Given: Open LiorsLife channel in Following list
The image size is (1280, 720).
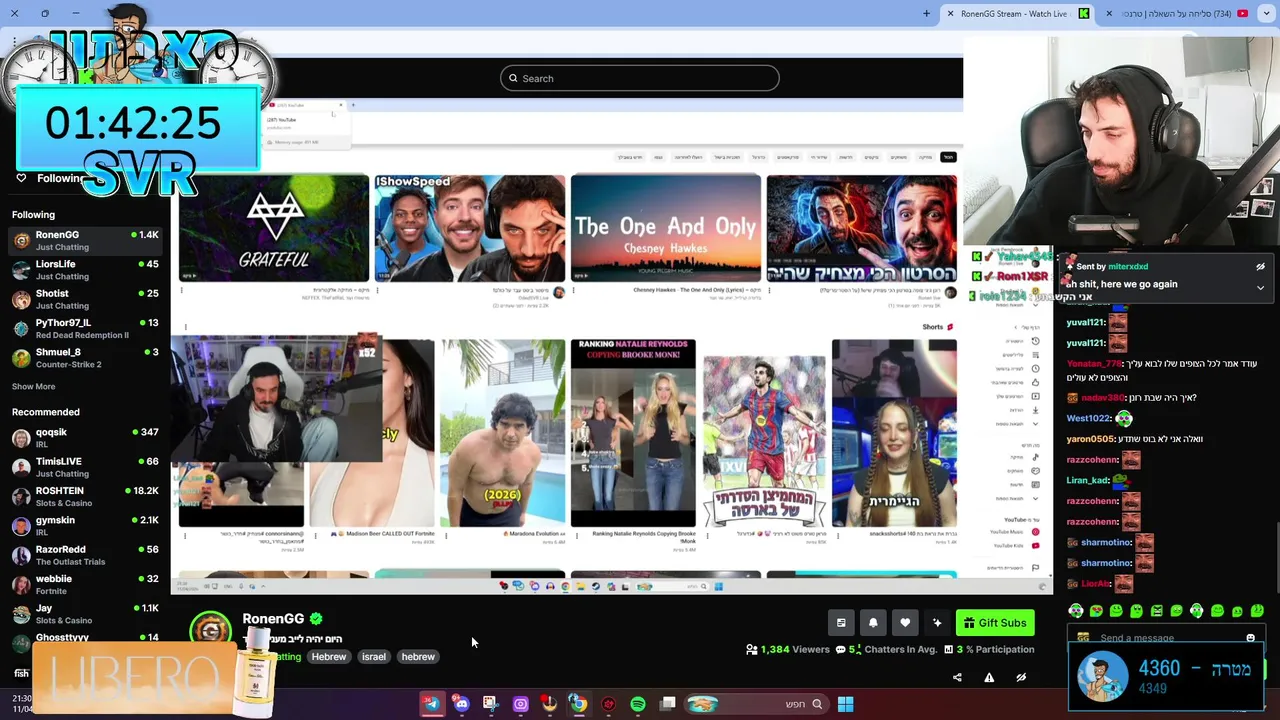Looking at the screenshot, I should point(85,270).
